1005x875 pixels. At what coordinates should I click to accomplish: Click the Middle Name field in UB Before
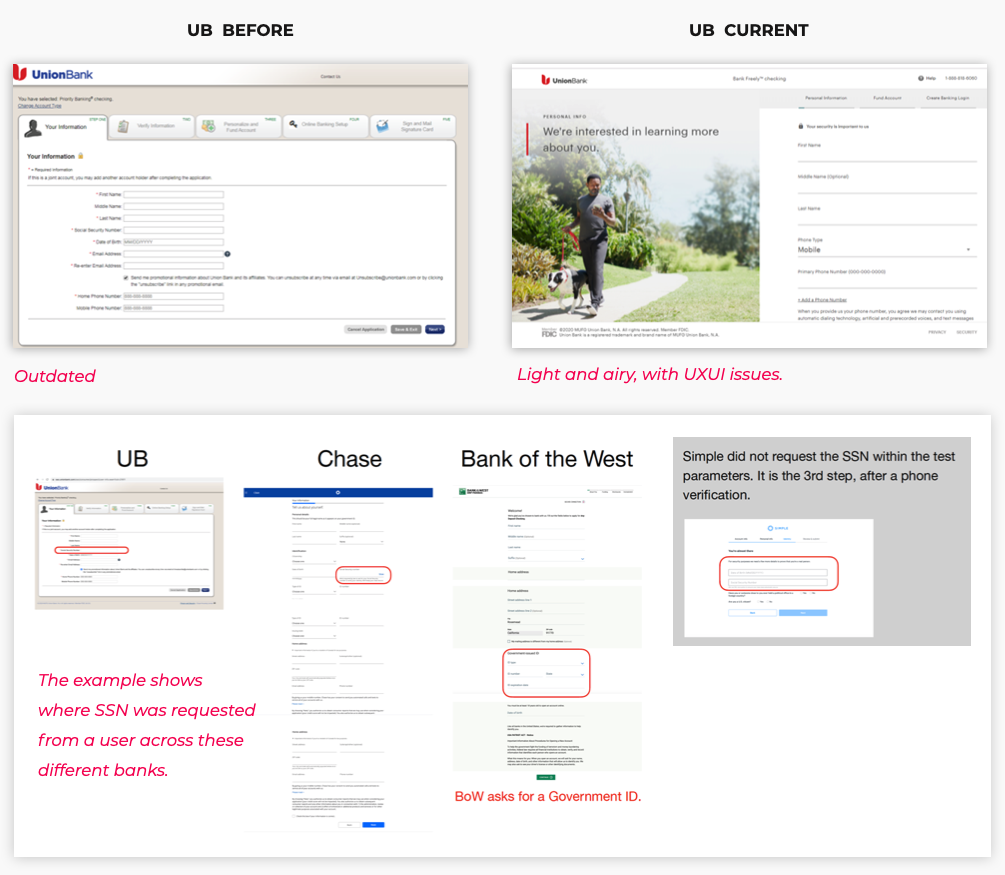pos(174,206)
